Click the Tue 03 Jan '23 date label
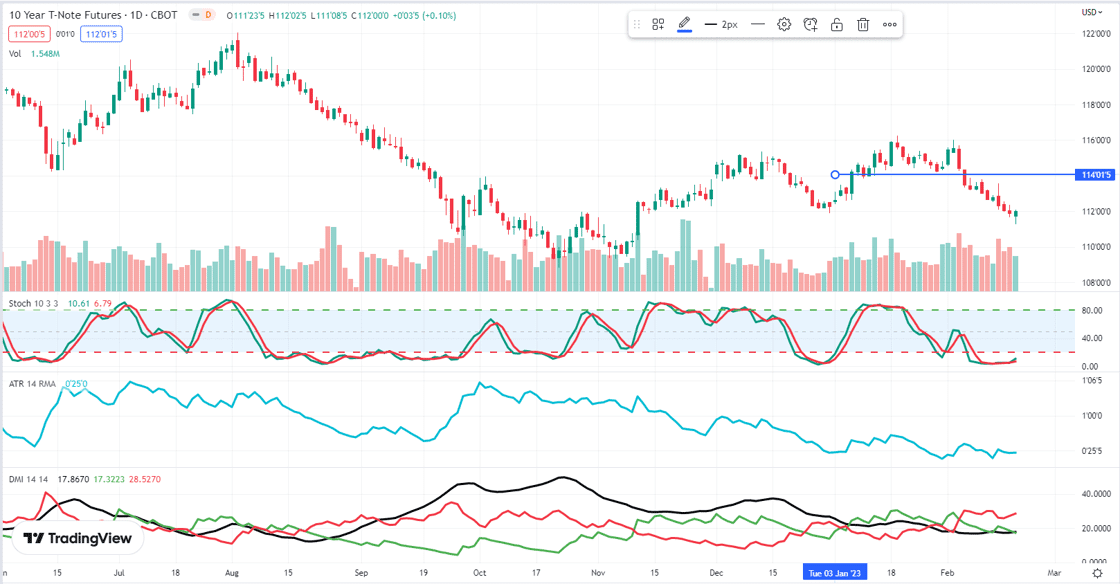The image size is (1120, 584). click(834, 573)
